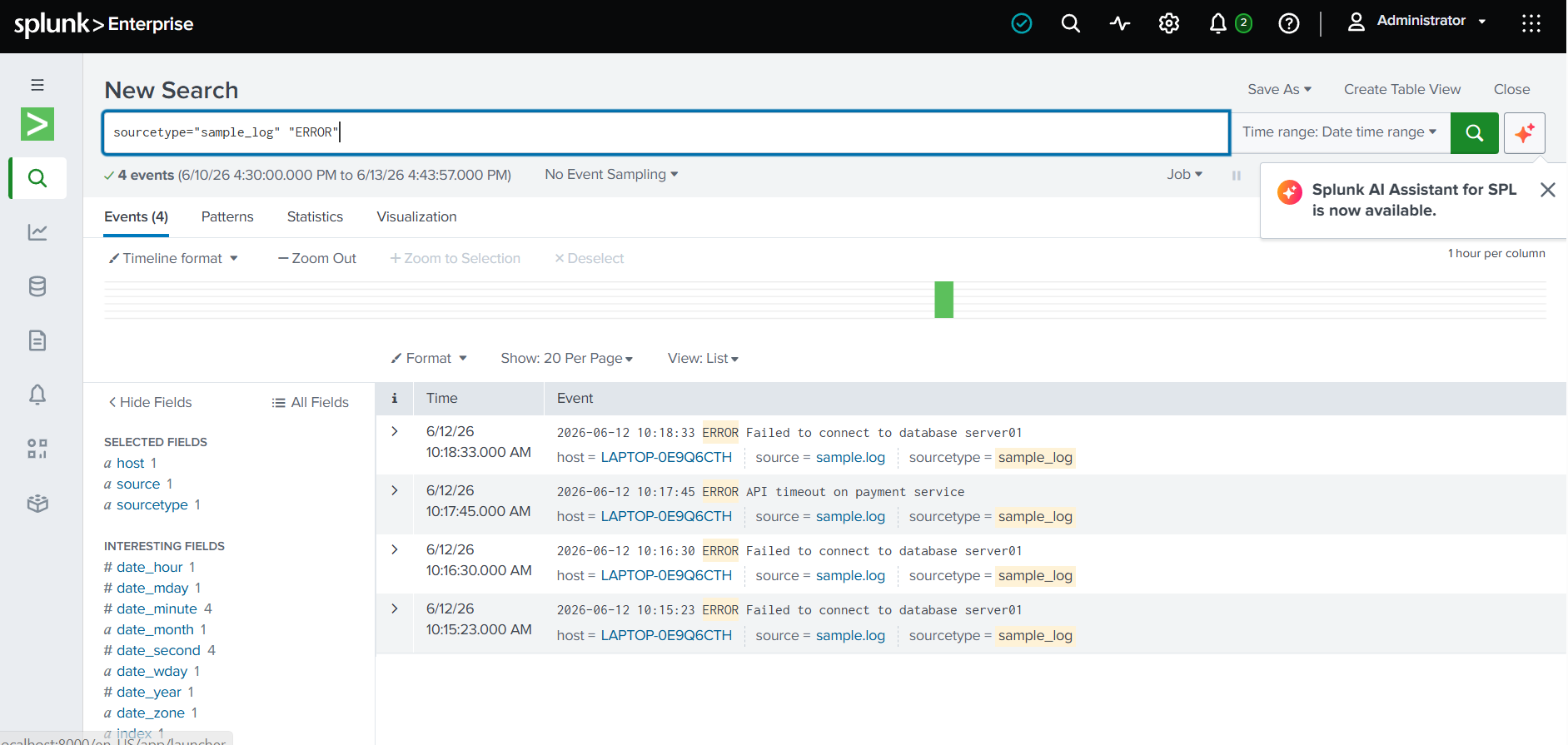Select the green timeline bar
This screenshot has height=745, width=1568.
pyautogui.click(x=943, y=300)
